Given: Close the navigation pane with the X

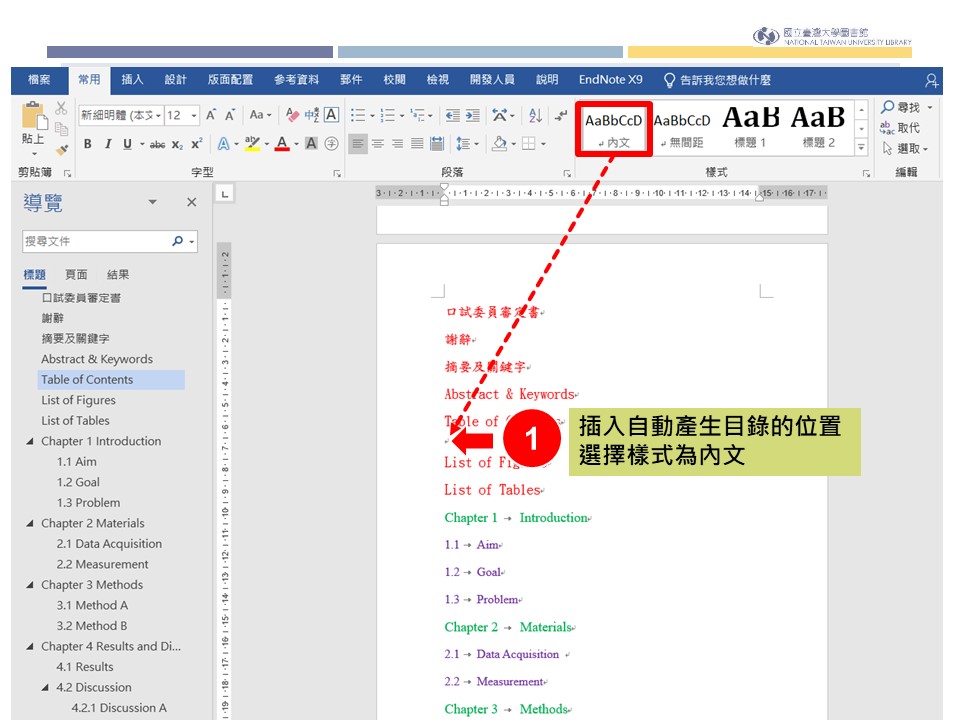Looking at the screenshot, I should click(x=192, y=202).
